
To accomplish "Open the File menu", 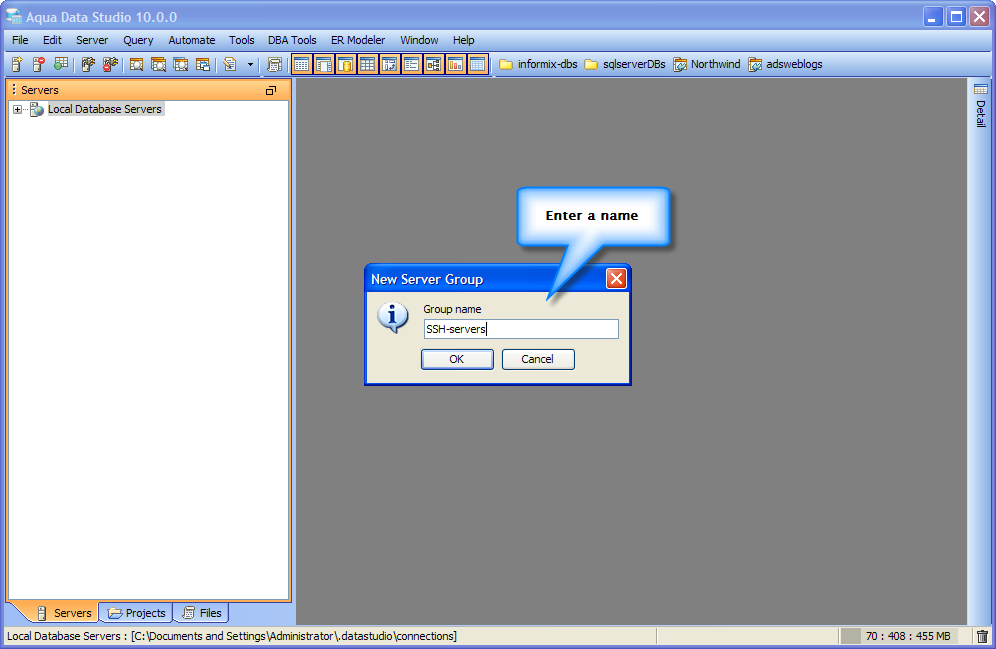I will click(20, 40).
